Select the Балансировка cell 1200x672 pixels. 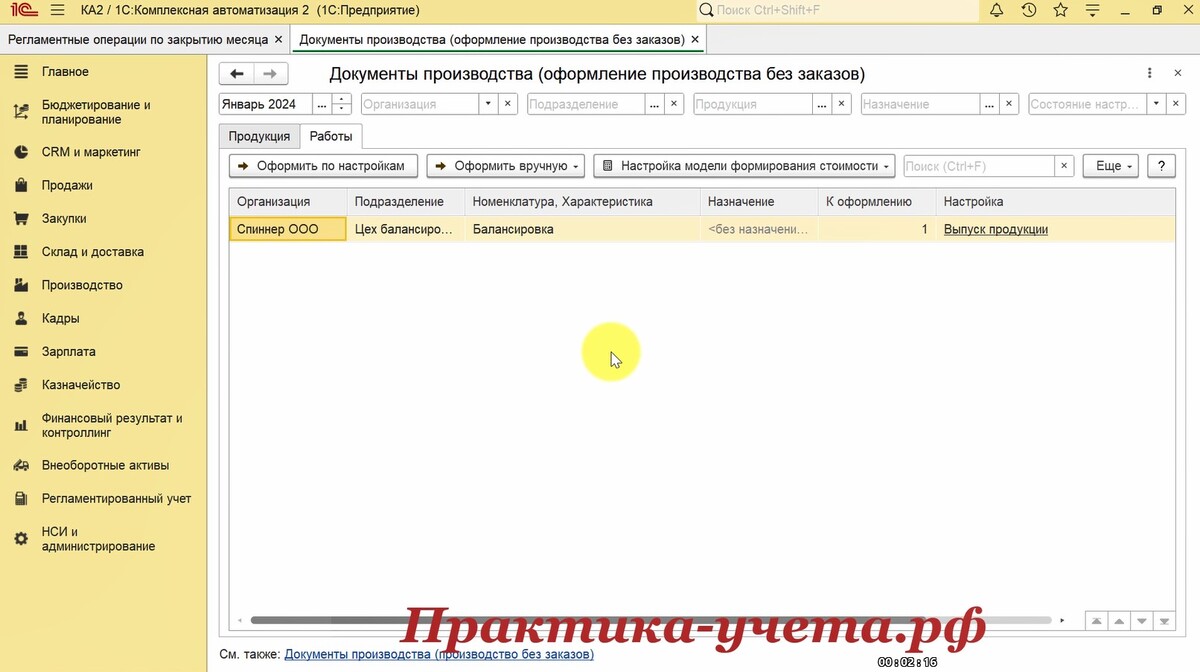point(582,229)
